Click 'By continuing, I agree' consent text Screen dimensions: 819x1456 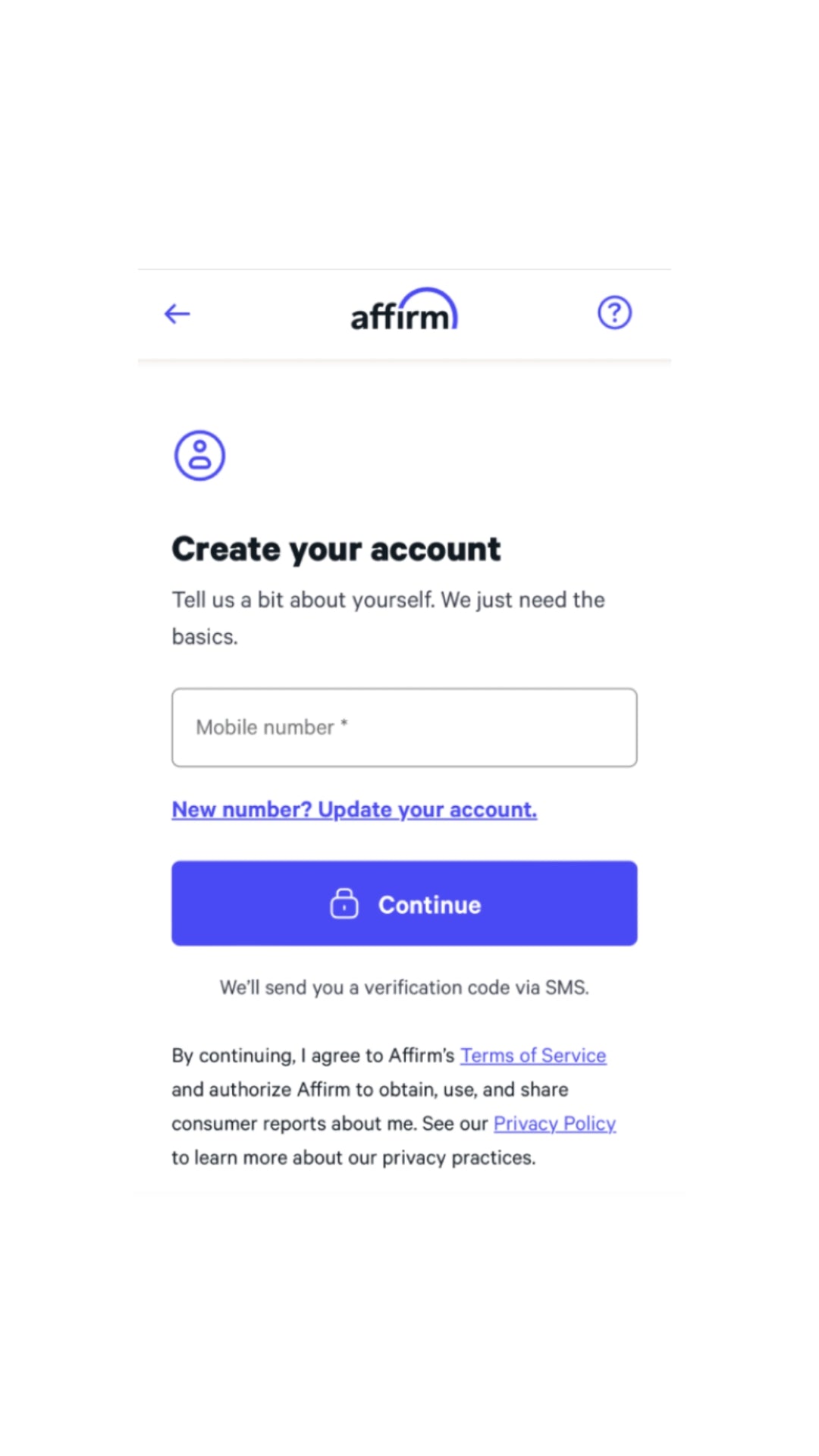312,1056
